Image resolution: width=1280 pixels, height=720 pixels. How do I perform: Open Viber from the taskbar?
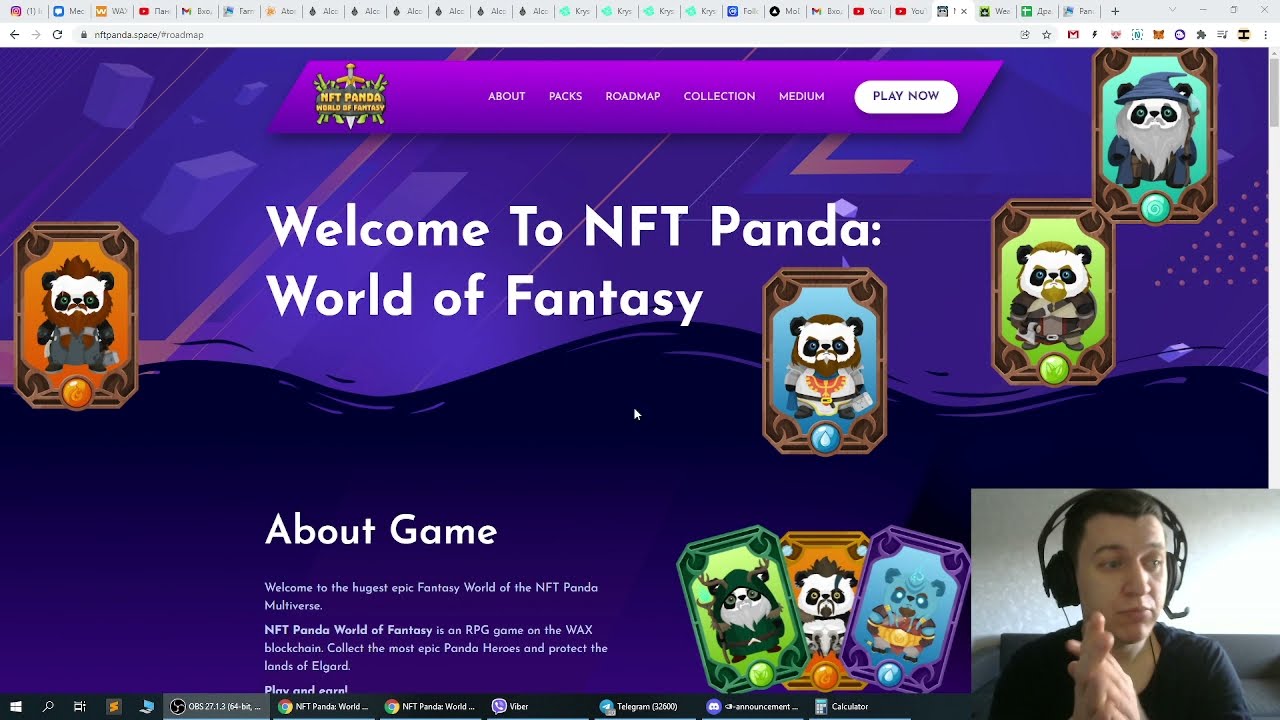coord(536,706)
